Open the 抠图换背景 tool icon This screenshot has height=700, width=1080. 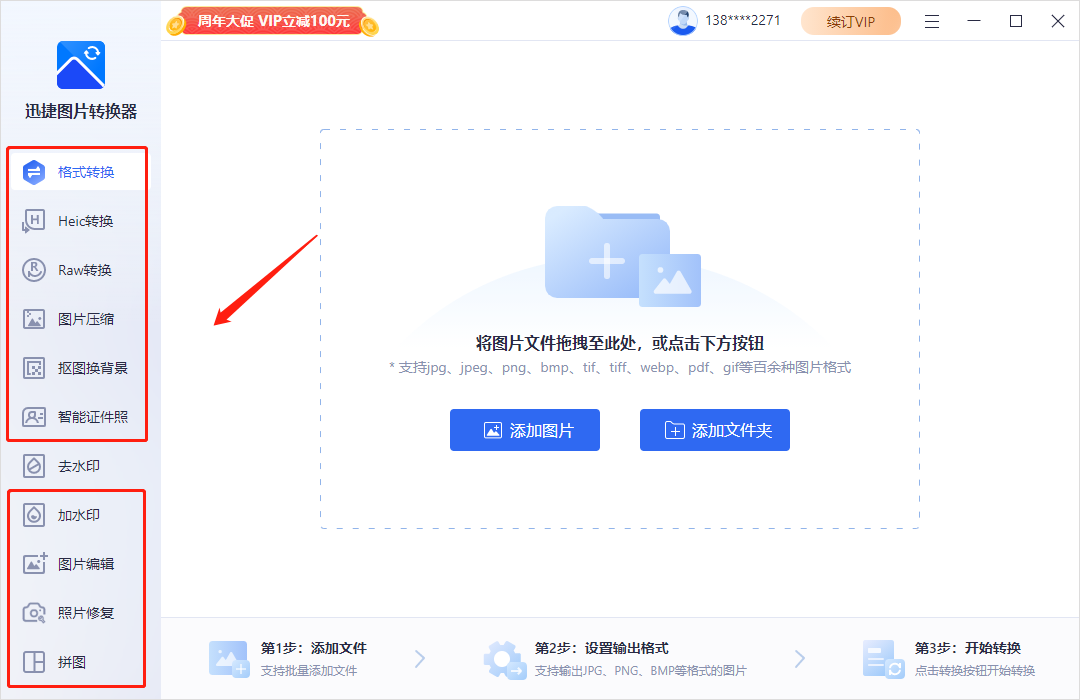click(34, 368)
